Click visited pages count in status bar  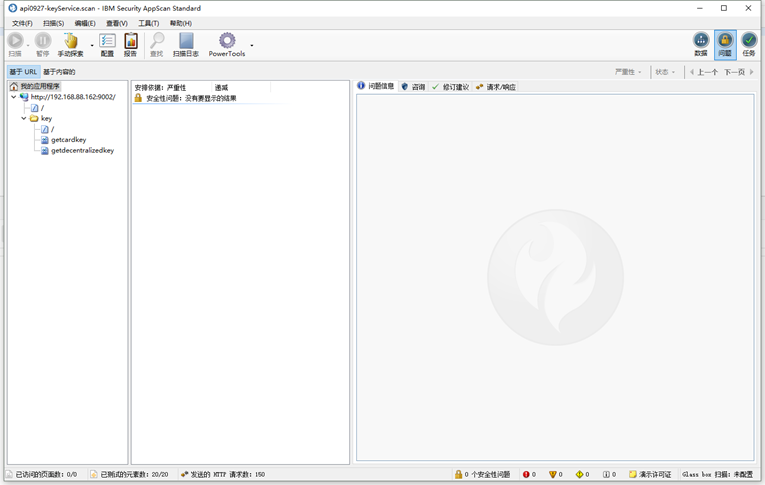42,474
